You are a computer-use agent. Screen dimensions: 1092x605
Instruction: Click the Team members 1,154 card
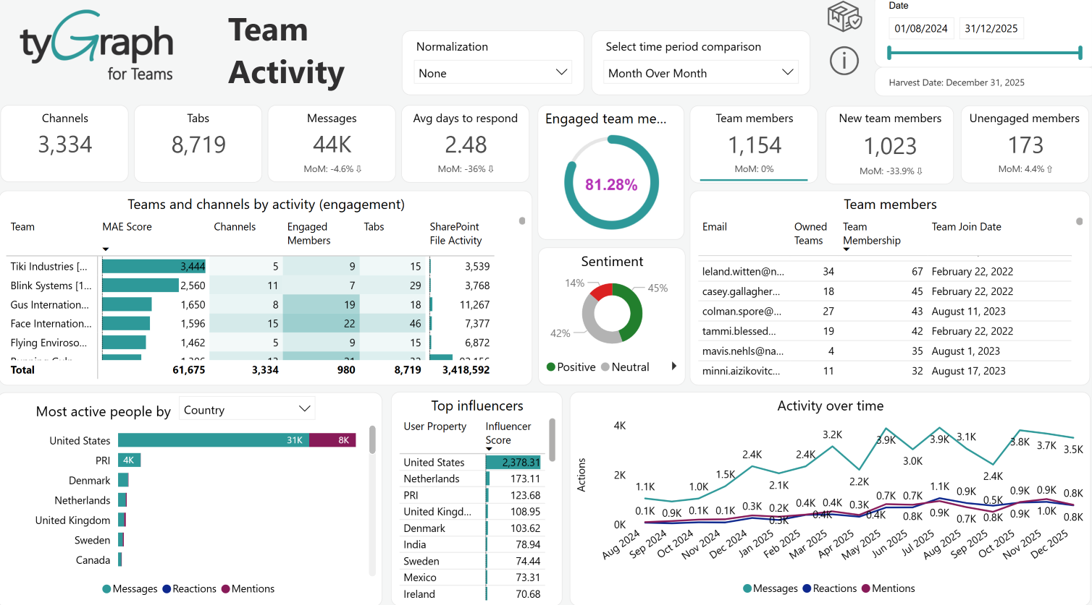coord(754,143)
